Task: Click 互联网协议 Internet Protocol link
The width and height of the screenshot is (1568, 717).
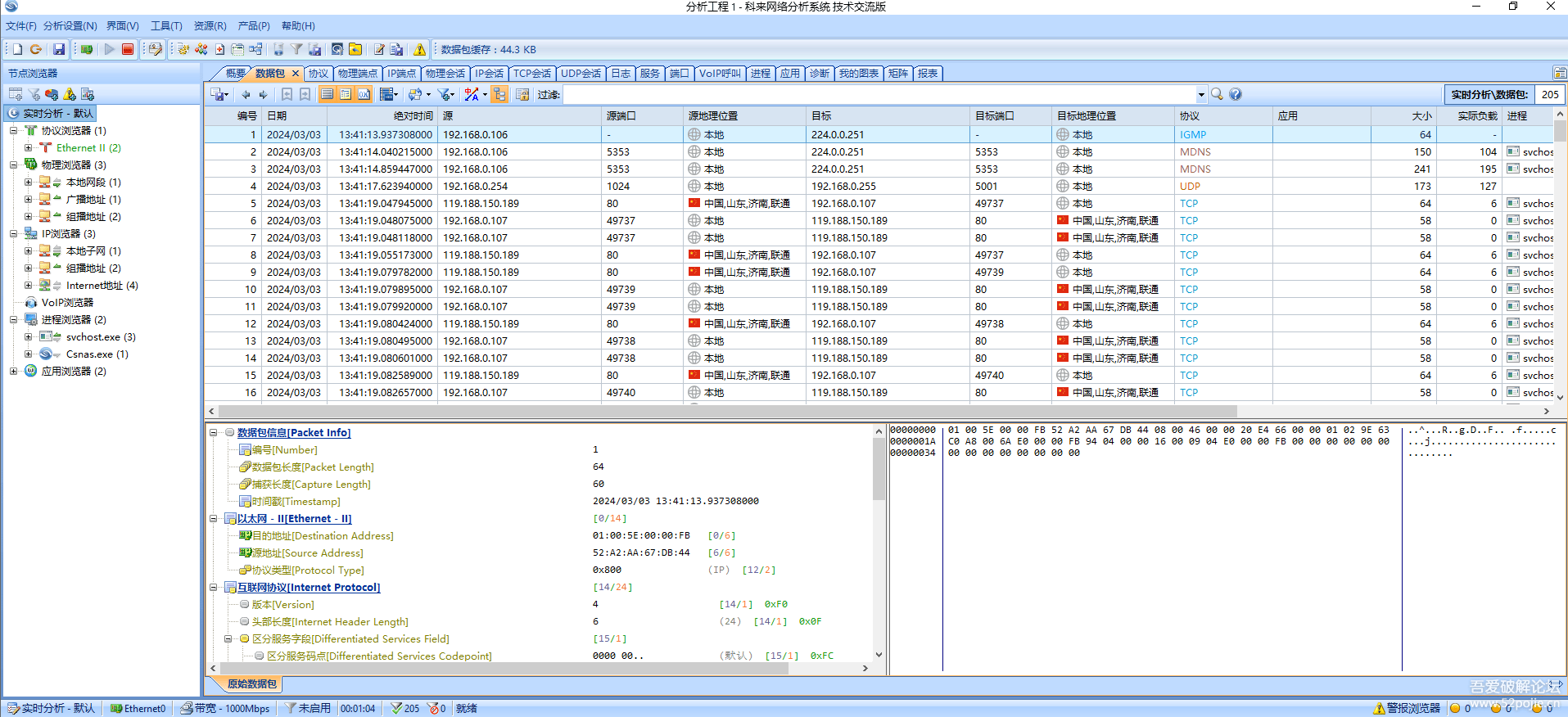Action: 308,587
